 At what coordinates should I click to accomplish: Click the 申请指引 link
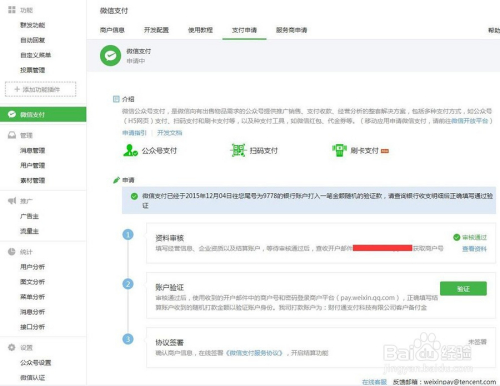[x=134, y=133]
